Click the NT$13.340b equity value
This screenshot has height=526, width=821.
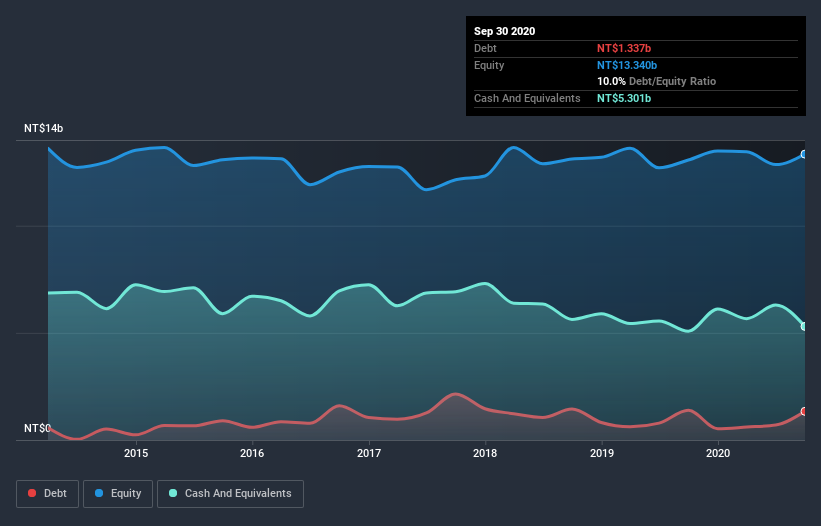click(627, 65)
